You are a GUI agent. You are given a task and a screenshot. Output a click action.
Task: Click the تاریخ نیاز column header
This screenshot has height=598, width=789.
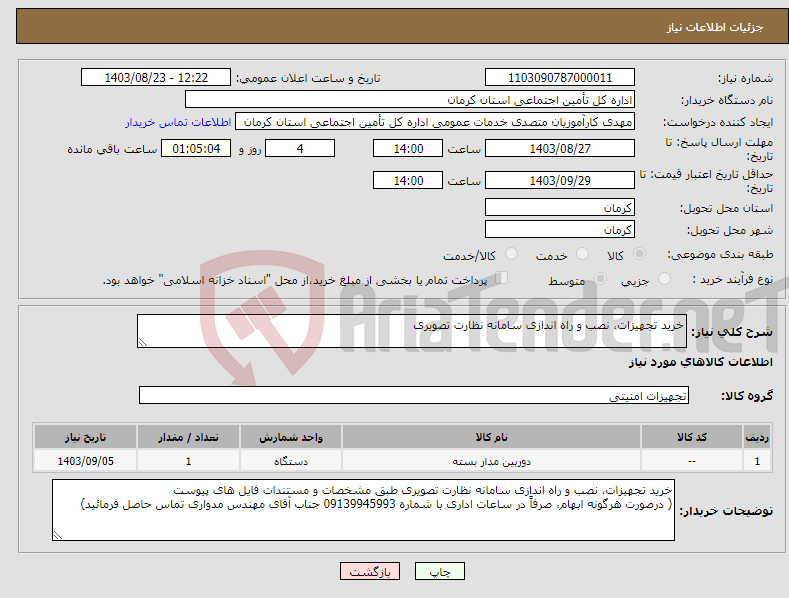(86, 437)
